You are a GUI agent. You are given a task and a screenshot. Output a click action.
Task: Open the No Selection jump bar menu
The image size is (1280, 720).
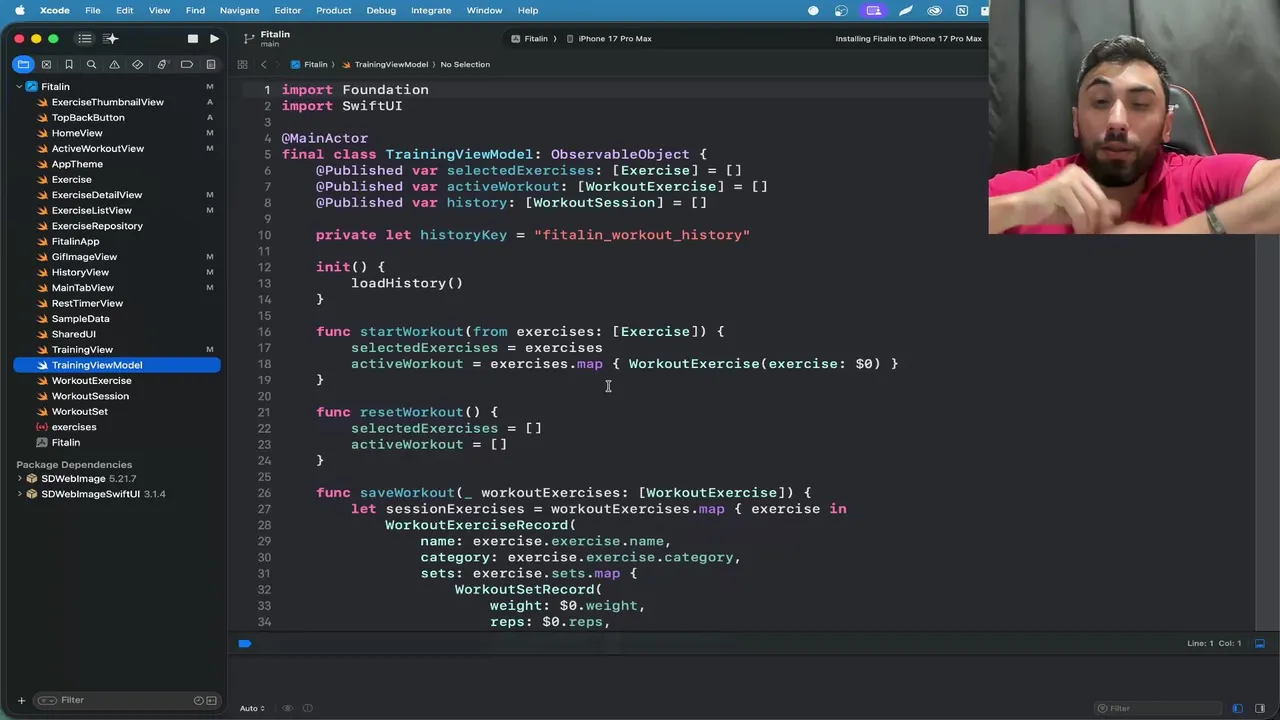click(x=465, y=64)
